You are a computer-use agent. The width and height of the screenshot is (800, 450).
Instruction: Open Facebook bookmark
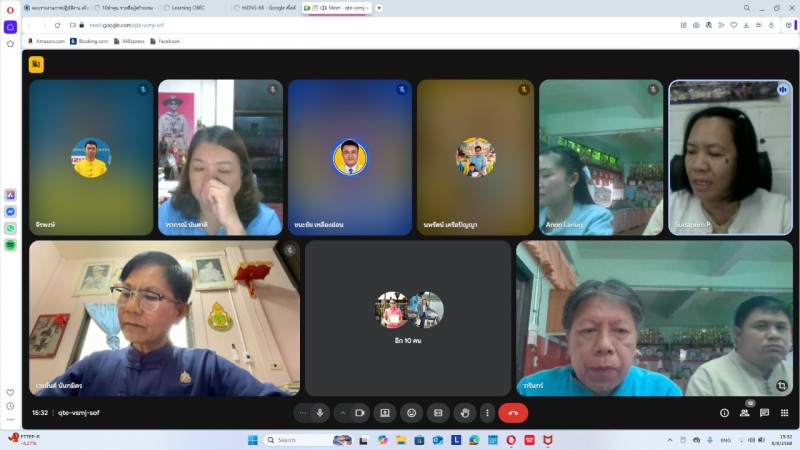click(x=165, y=41)
